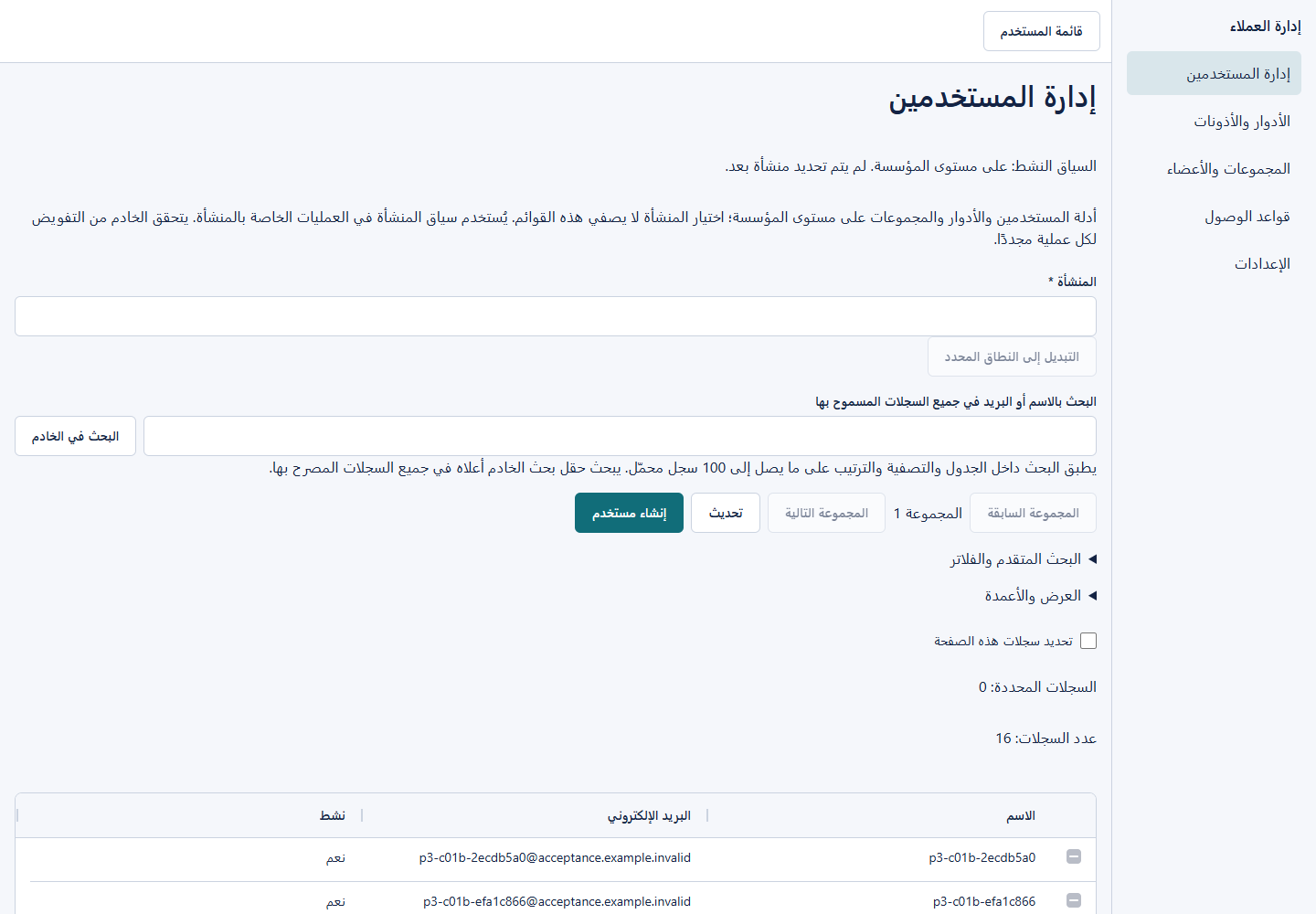Viewport: 1316px width, 914px height.
Task: Click the minus box beside p3-c01b-efa1c866
Action: [x=1074, y=900]
